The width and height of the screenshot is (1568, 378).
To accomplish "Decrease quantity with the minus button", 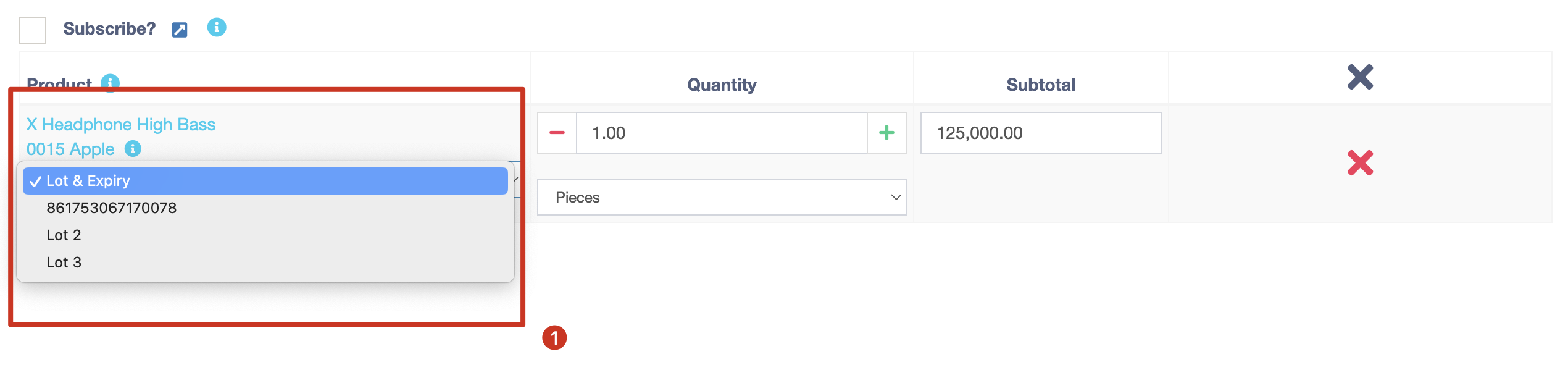I will (x=557, y=133).
